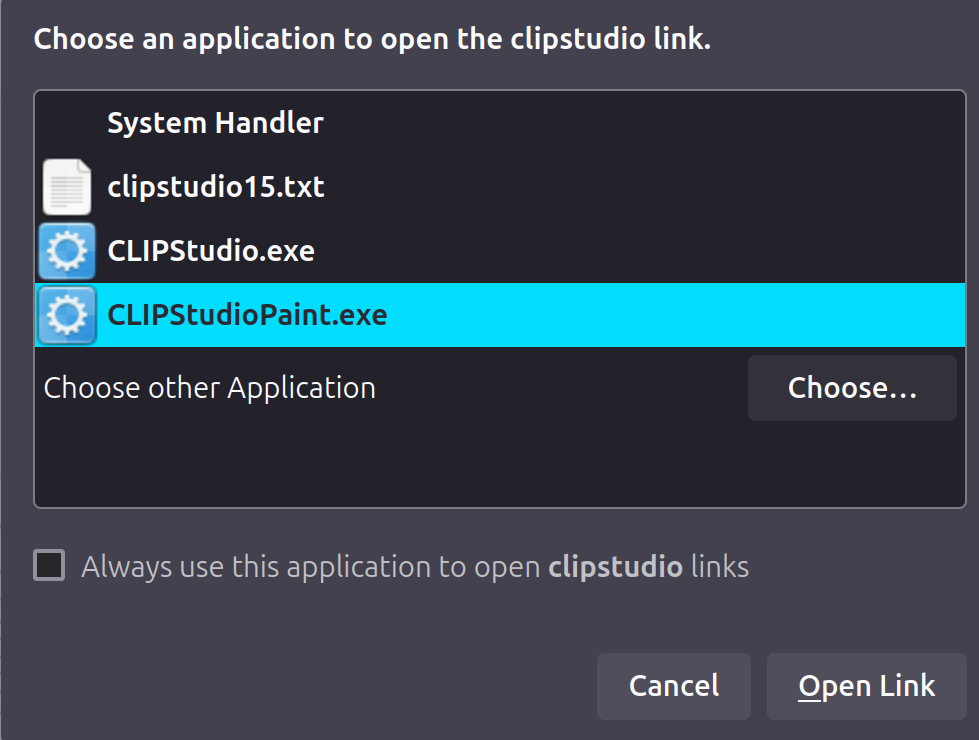Click the dialog heading about clipstudio link
979x740 pixels.
pos(372,39)
